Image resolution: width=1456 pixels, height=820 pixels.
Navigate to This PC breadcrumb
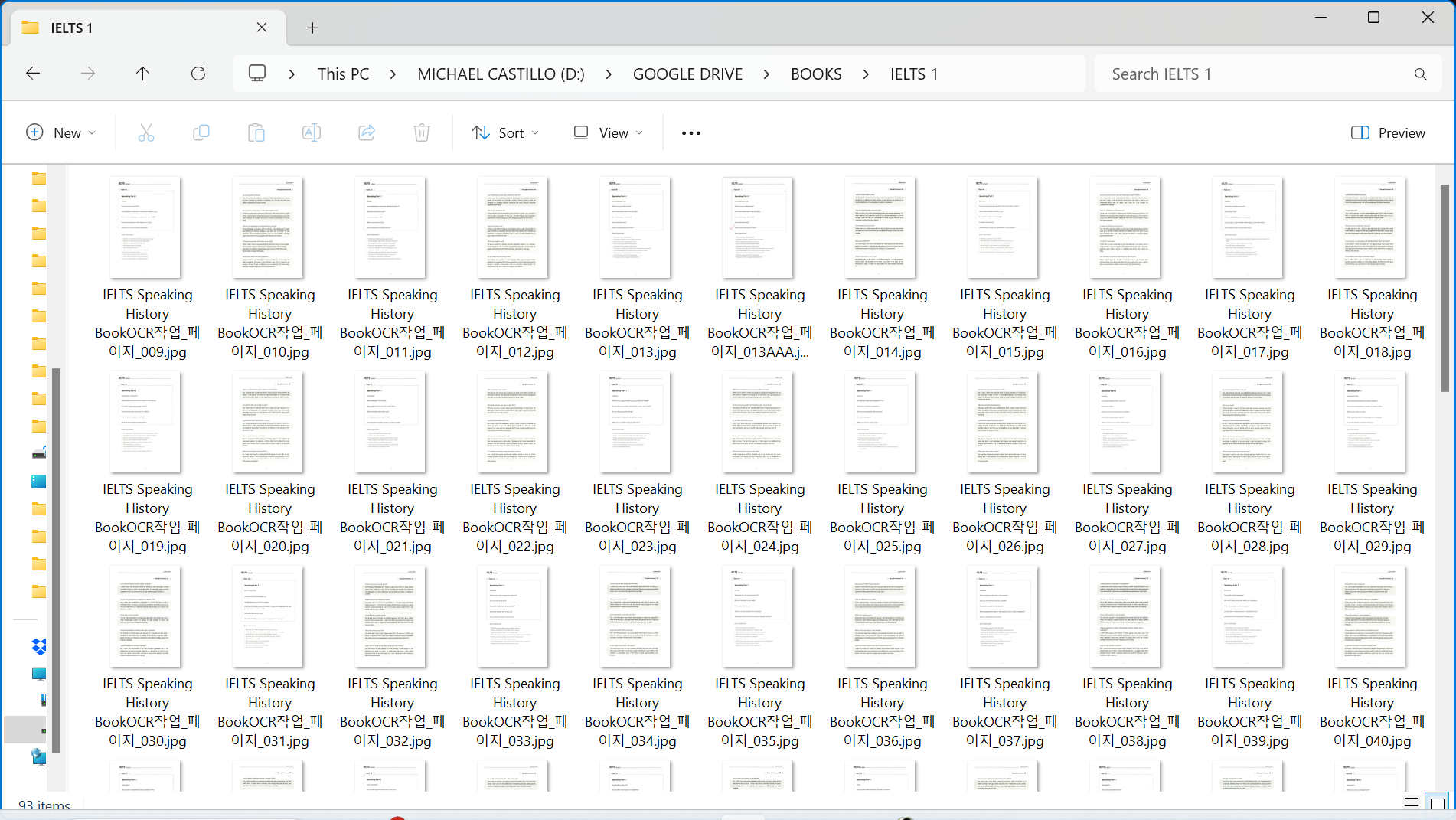coord(344,74)
